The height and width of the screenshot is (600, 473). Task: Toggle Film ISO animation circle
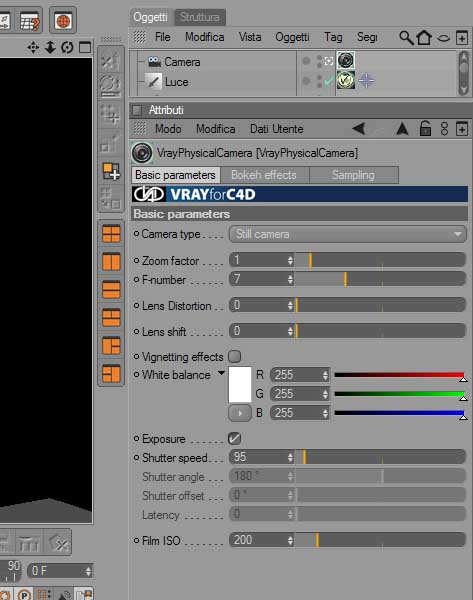click(x=136, y=540)
